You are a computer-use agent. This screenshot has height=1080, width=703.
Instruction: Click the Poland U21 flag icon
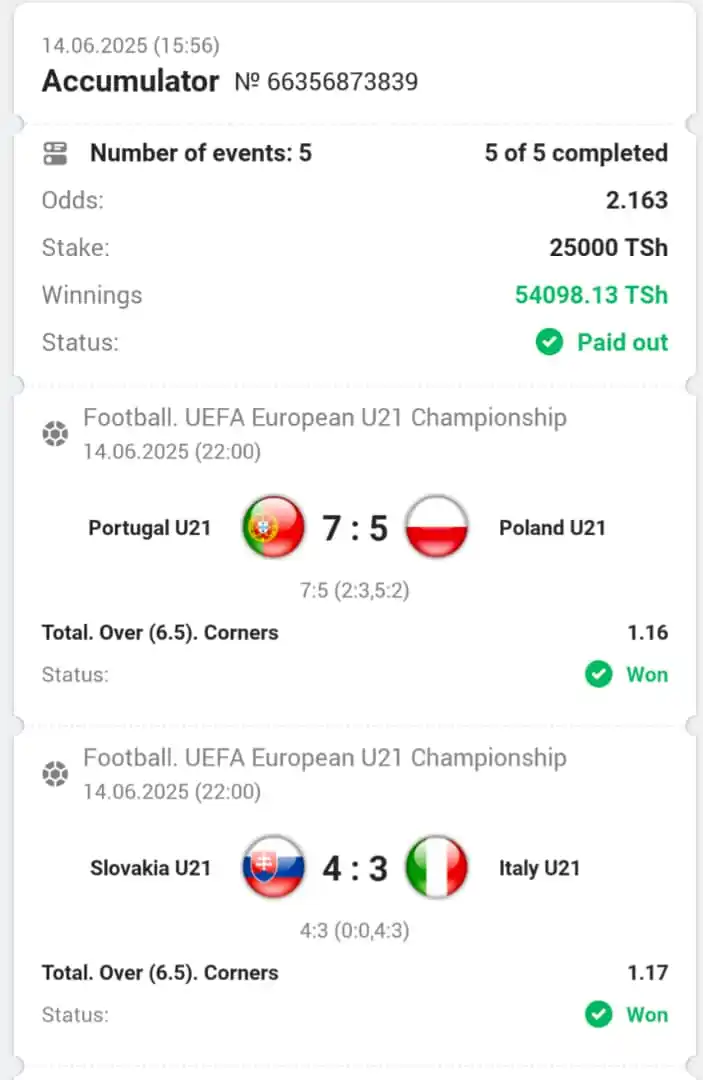[x=437, y=526]
